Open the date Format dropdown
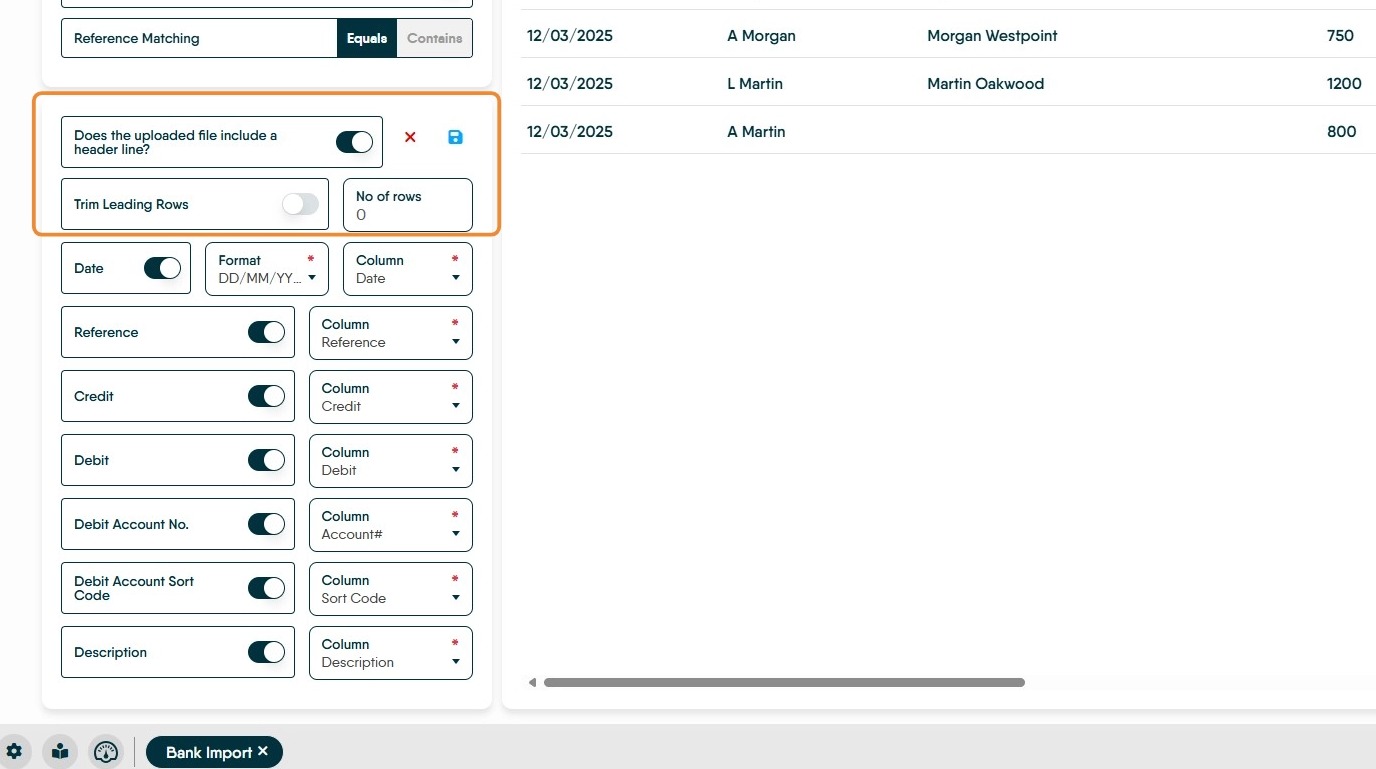 [267, 269]
